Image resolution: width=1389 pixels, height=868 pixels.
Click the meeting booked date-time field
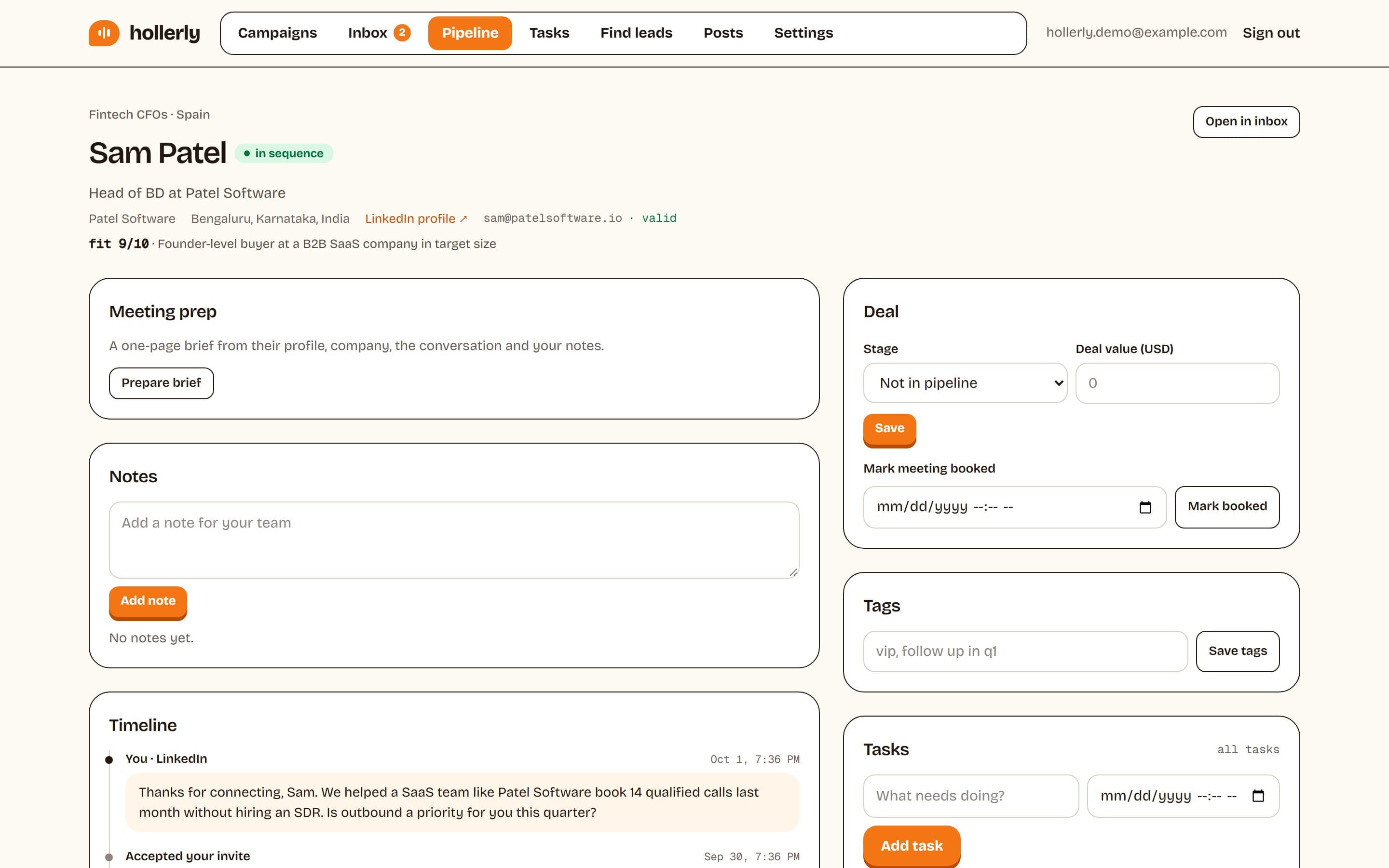pyautogui.click(x=1015, y=507)
